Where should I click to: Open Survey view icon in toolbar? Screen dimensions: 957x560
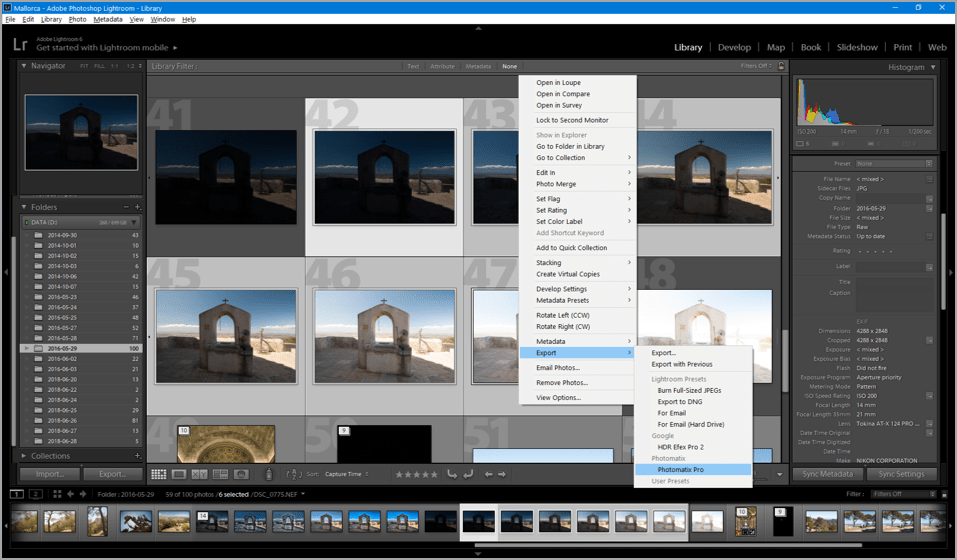(219, 474)
